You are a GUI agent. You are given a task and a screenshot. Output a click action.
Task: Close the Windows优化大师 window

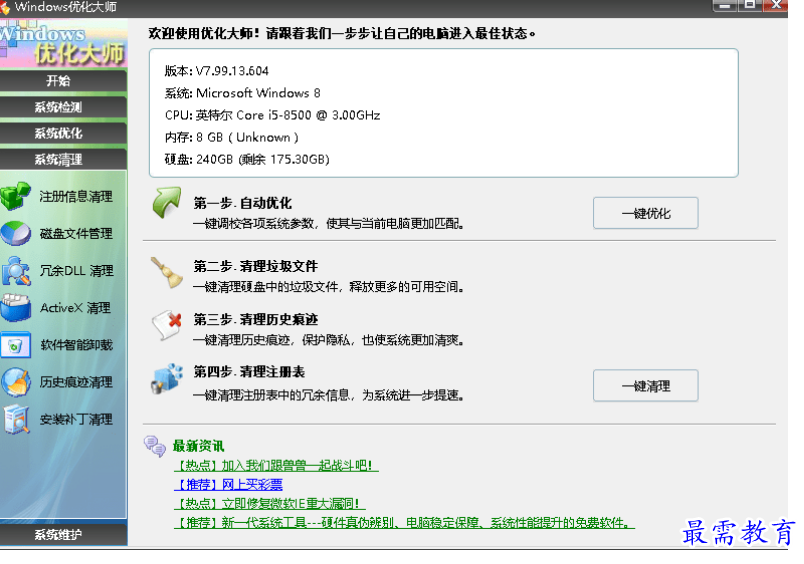pos(776,6)
